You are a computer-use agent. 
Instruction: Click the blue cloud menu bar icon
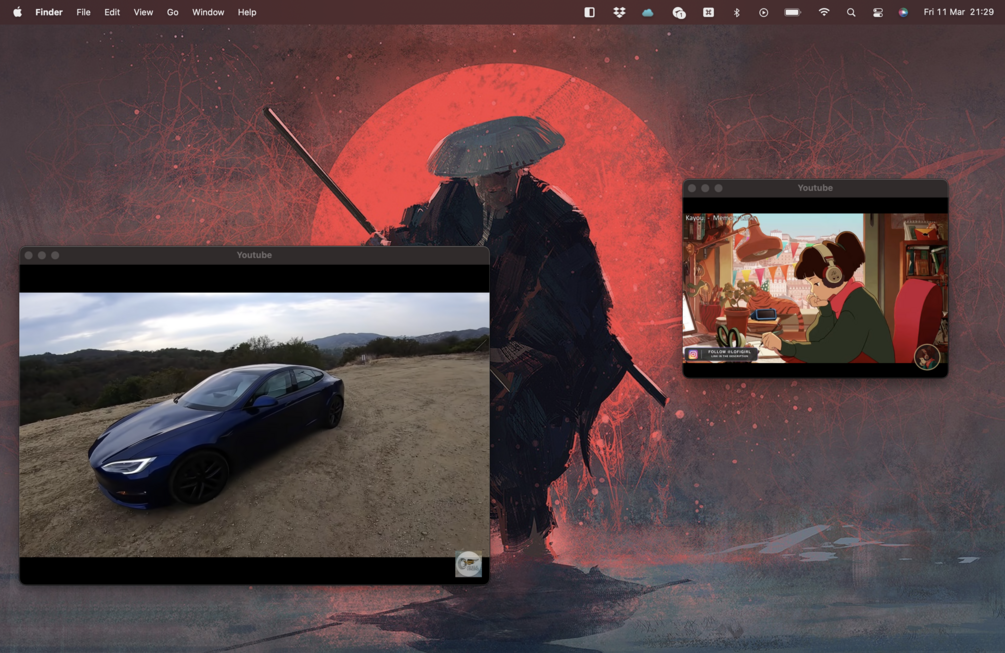tap(648, 12)
